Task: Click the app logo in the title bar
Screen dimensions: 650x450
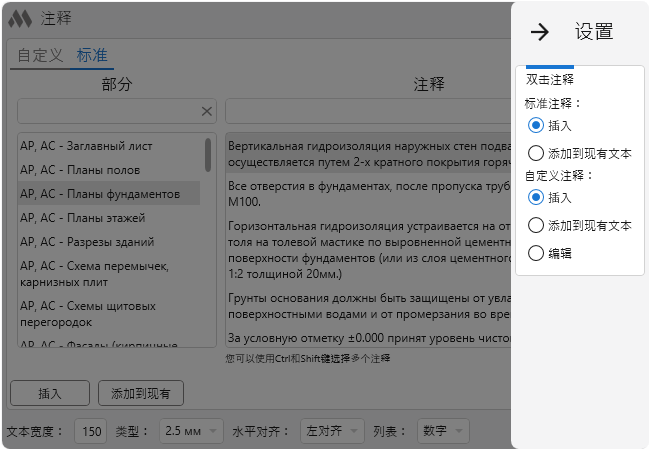Action: tap(20, 19)
